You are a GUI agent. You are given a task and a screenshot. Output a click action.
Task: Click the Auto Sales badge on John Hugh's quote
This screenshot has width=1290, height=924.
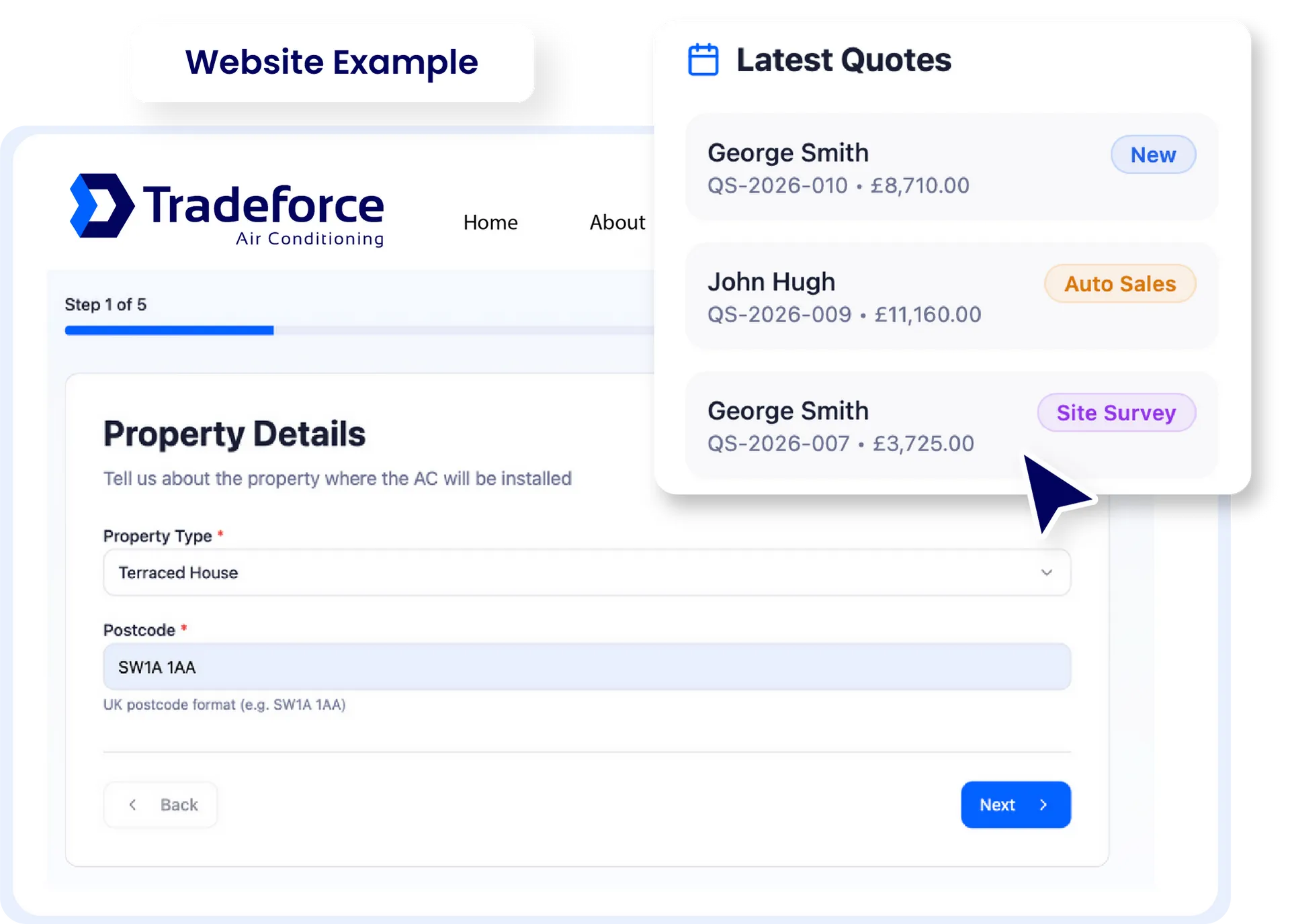coord(1119,283)
